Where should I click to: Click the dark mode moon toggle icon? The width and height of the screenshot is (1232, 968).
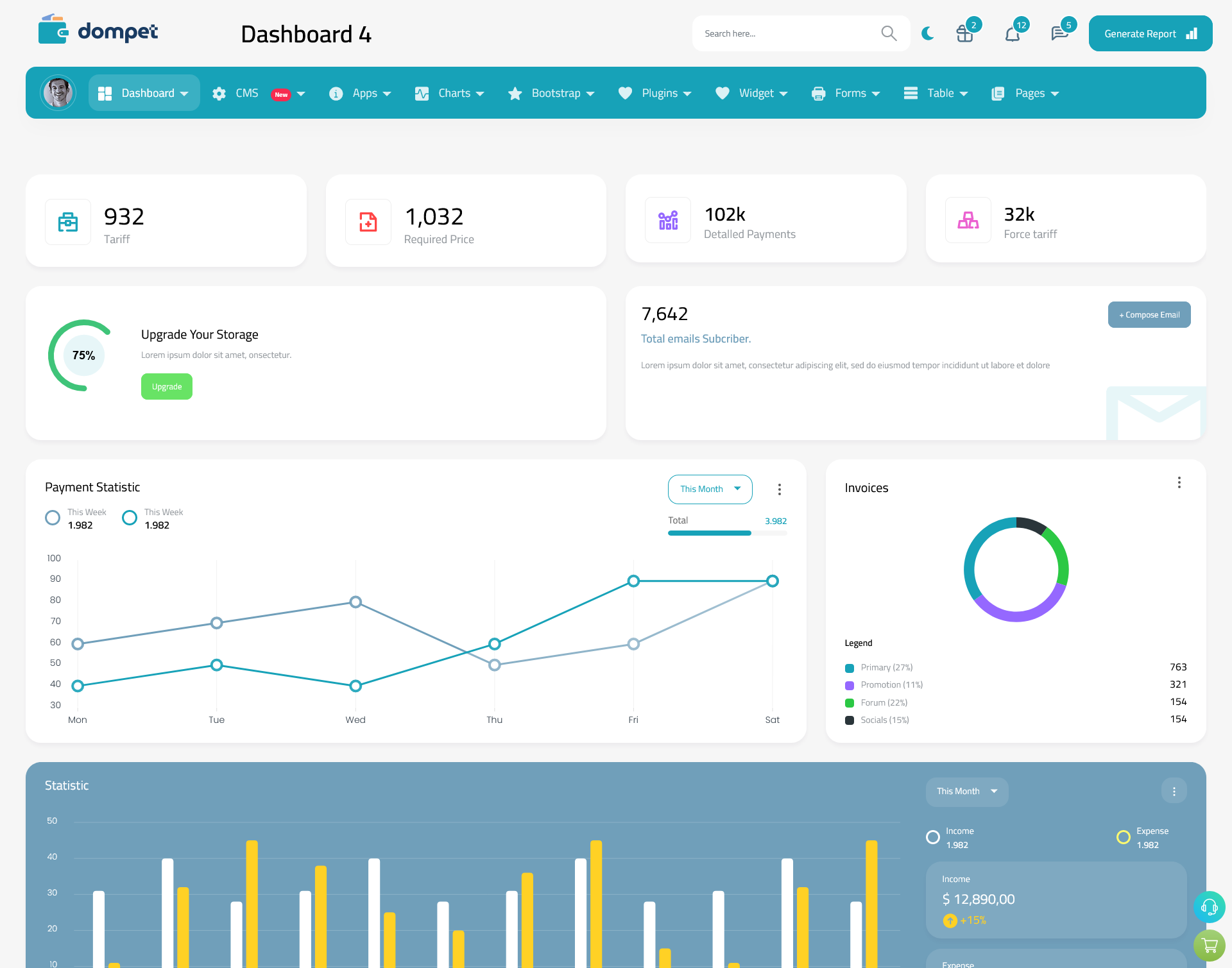point(927,33)
